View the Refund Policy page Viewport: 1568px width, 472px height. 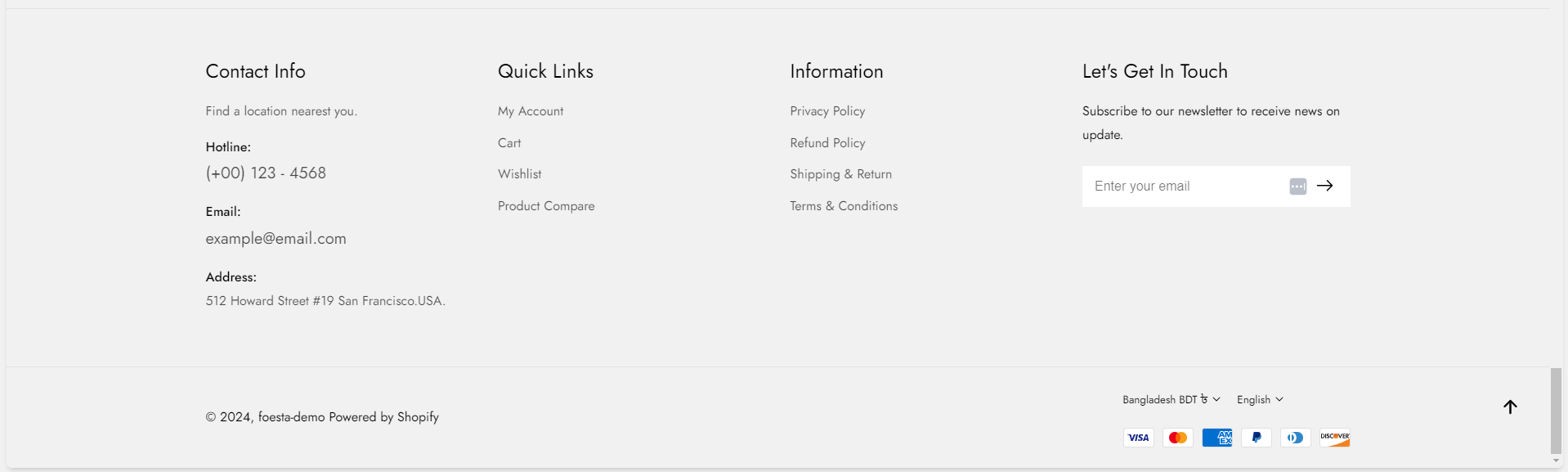click(x=827, y=143)
